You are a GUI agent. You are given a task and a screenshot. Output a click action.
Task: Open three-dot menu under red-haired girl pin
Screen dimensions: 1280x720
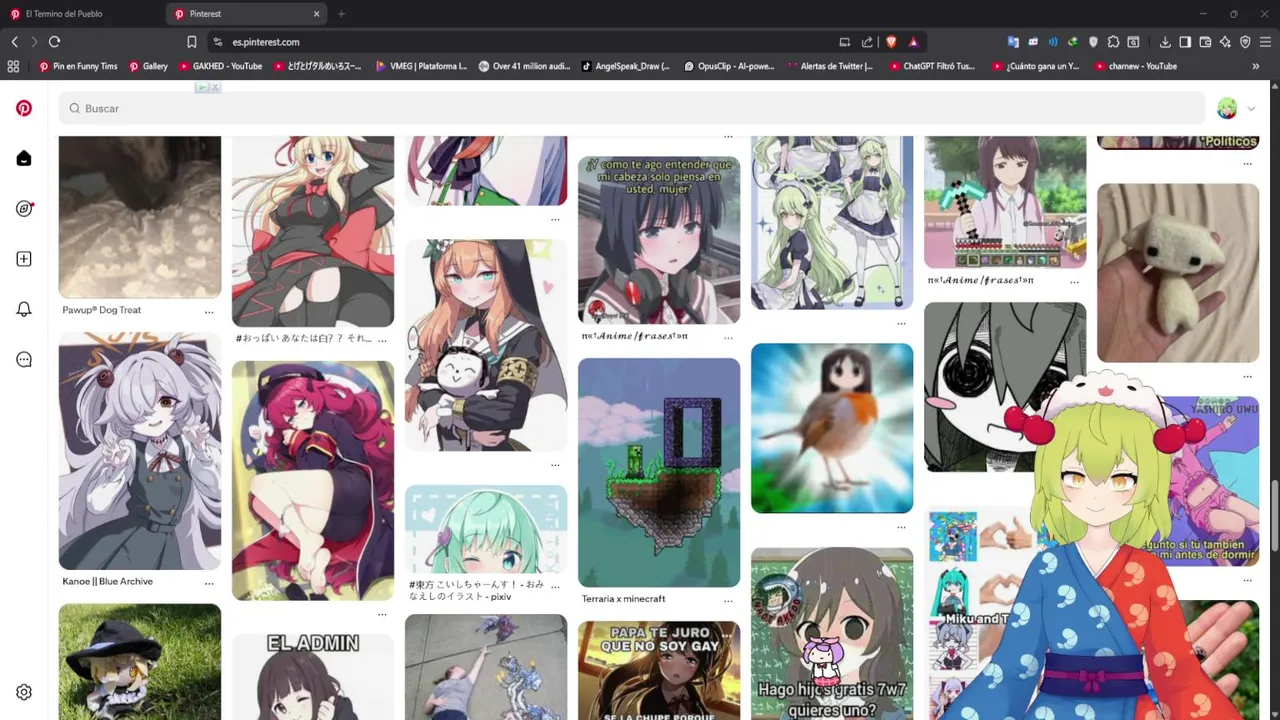382,614
